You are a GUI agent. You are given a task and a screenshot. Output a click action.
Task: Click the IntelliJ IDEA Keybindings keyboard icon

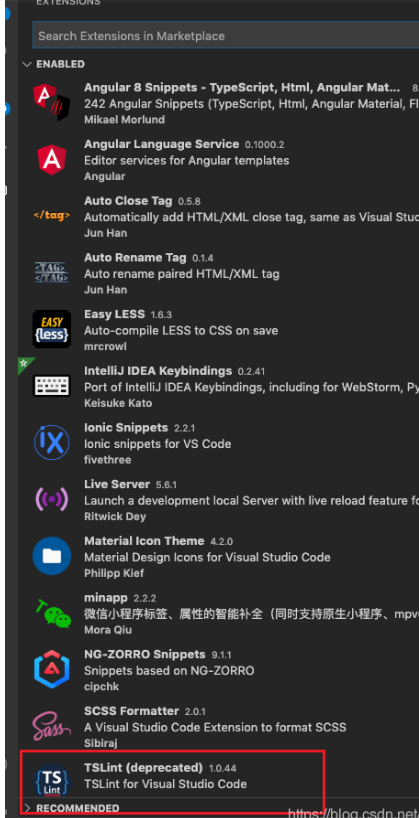tap(52, 386)
